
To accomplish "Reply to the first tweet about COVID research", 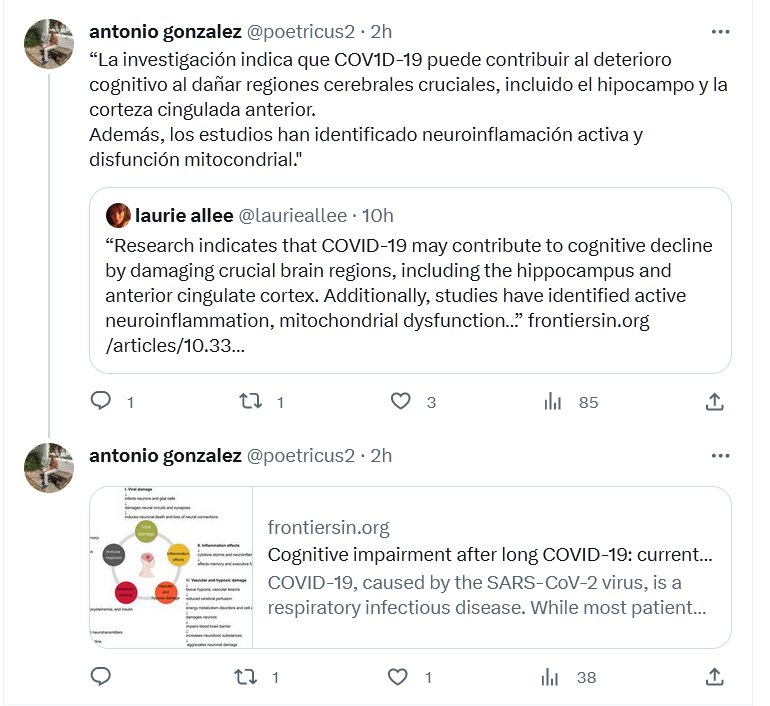I will click(x=101, y=401).
